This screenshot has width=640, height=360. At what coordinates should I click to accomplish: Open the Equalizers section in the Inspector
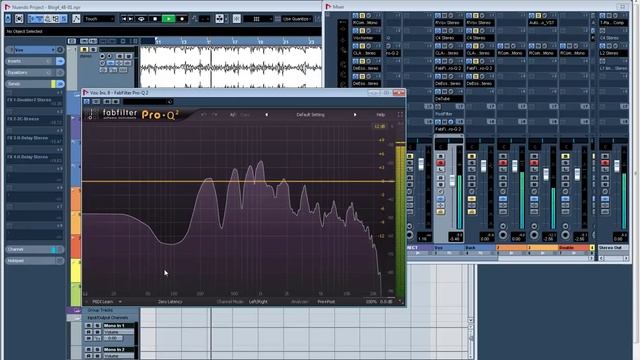click(29, 73)
